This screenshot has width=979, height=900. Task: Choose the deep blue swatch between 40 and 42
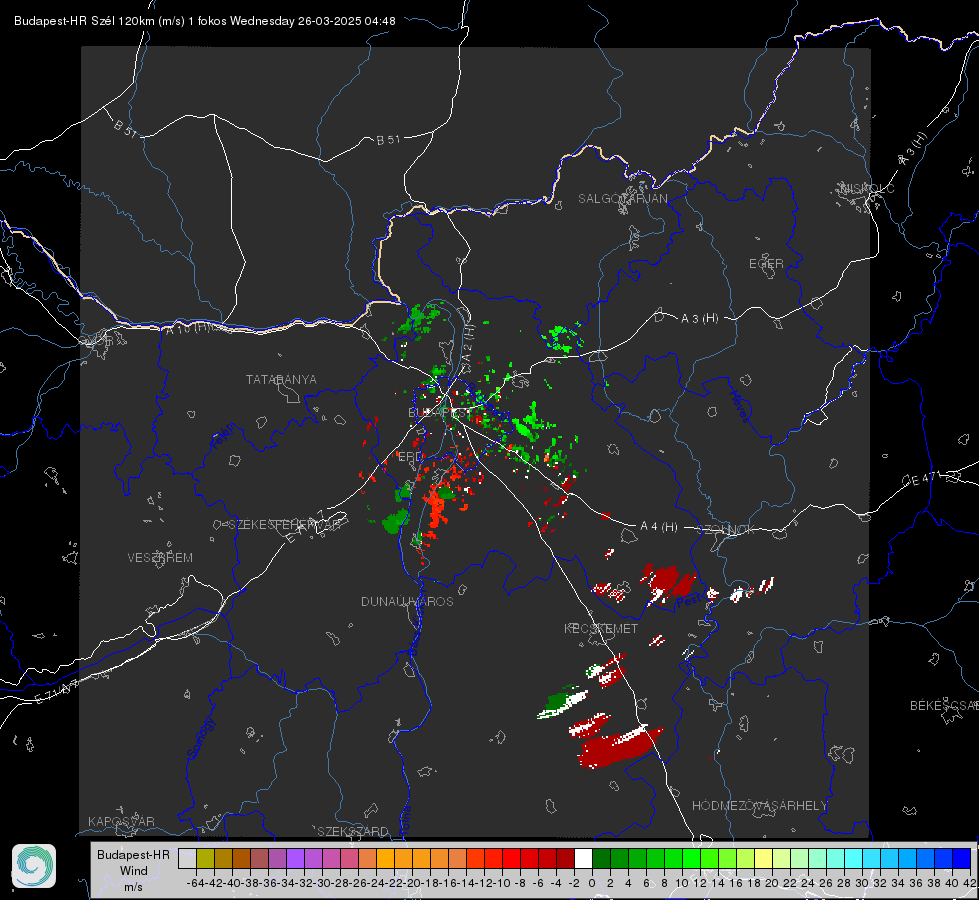962,858
